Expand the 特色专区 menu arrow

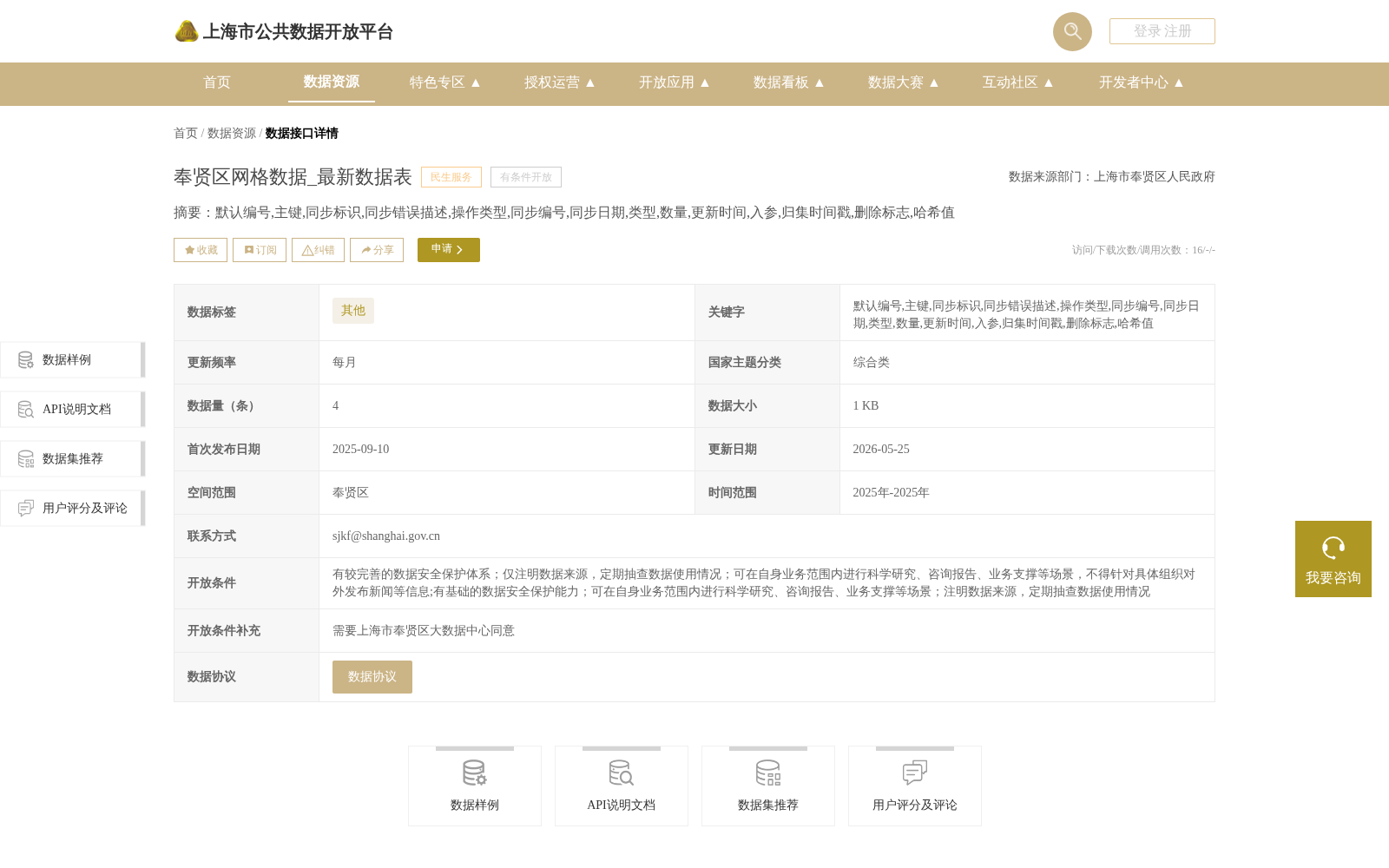coord(476,82)
